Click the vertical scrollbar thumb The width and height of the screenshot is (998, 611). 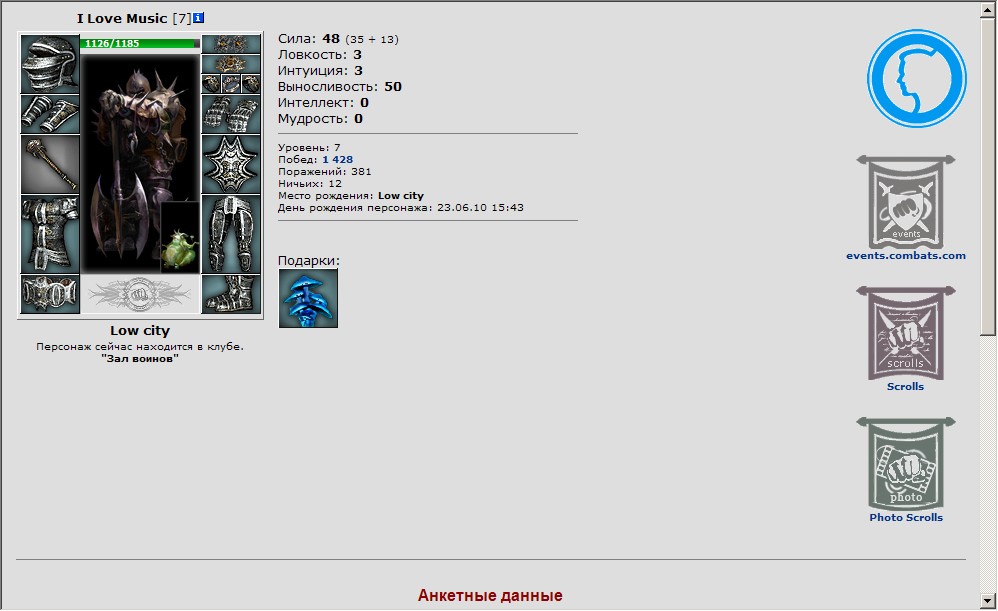tap(988, 176)
